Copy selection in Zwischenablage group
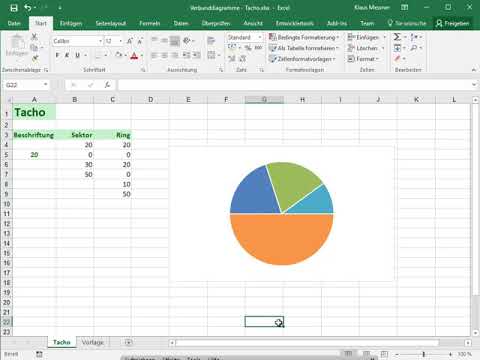The image size is (480, 360). pyautogui.click(x=34, y=48)
